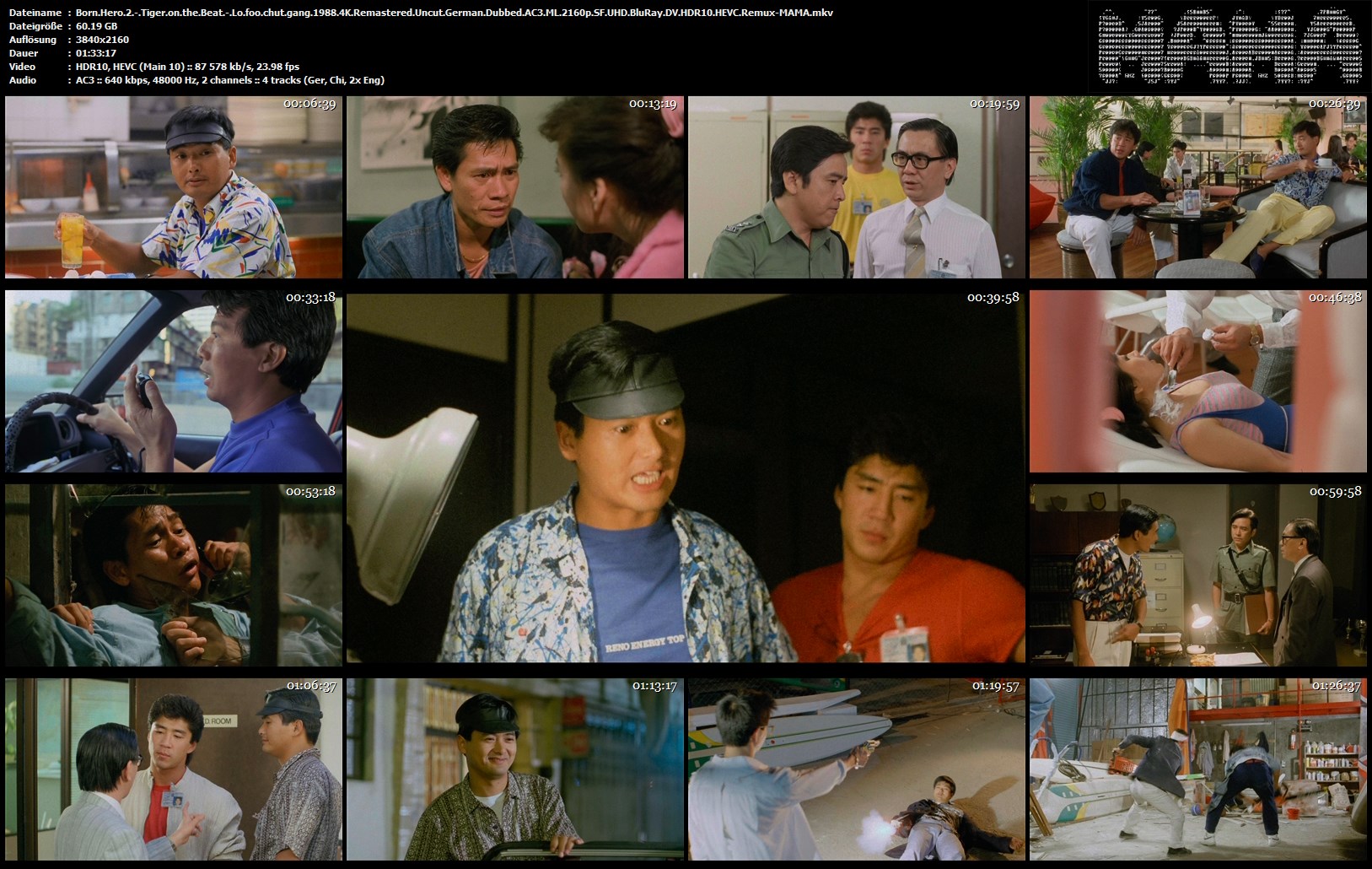The image size is (1372, 869).
Task: Select the HDR10, HEVC video info line
Action: (188, 67)
